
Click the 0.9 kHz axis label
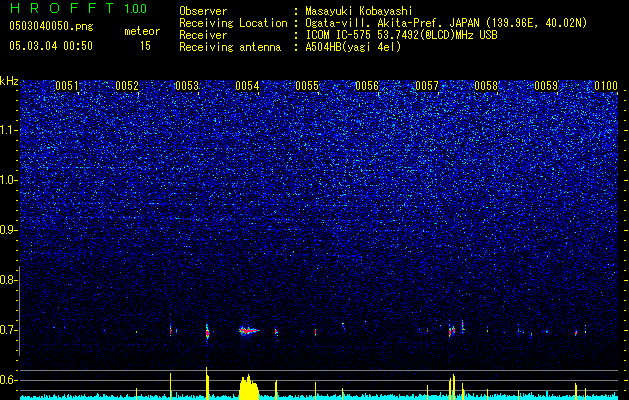pyautogui.click(x=8, y=230)
